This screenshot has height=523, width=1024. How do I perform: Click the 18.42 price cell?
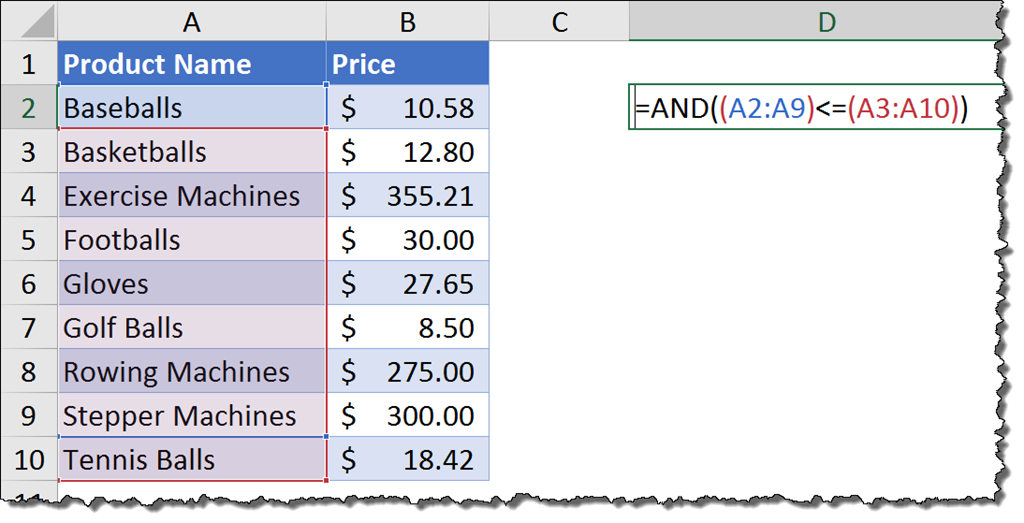[407, 460]
